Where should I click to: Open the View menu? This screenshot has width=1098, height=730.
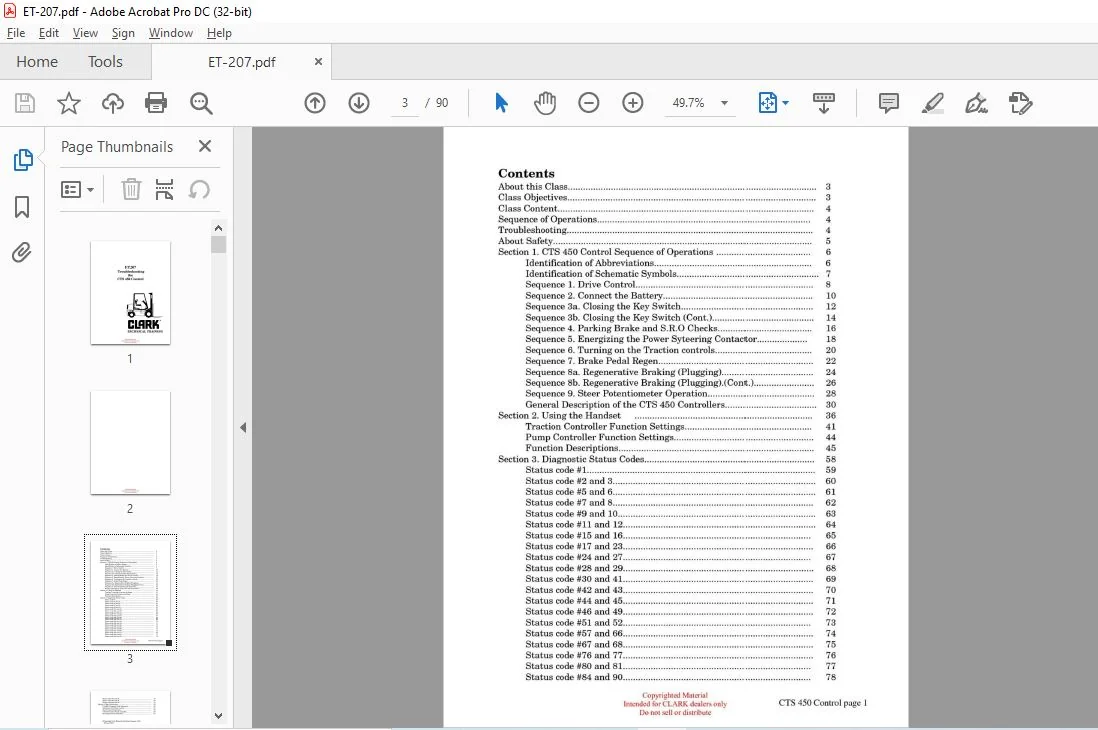coord(85,33)
